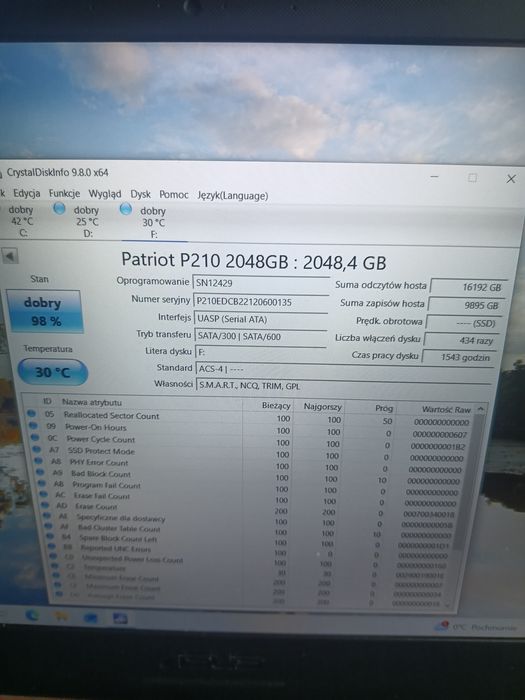Click power-on count value 434 razy
This screenshot has width=525, height=700.
460,340
